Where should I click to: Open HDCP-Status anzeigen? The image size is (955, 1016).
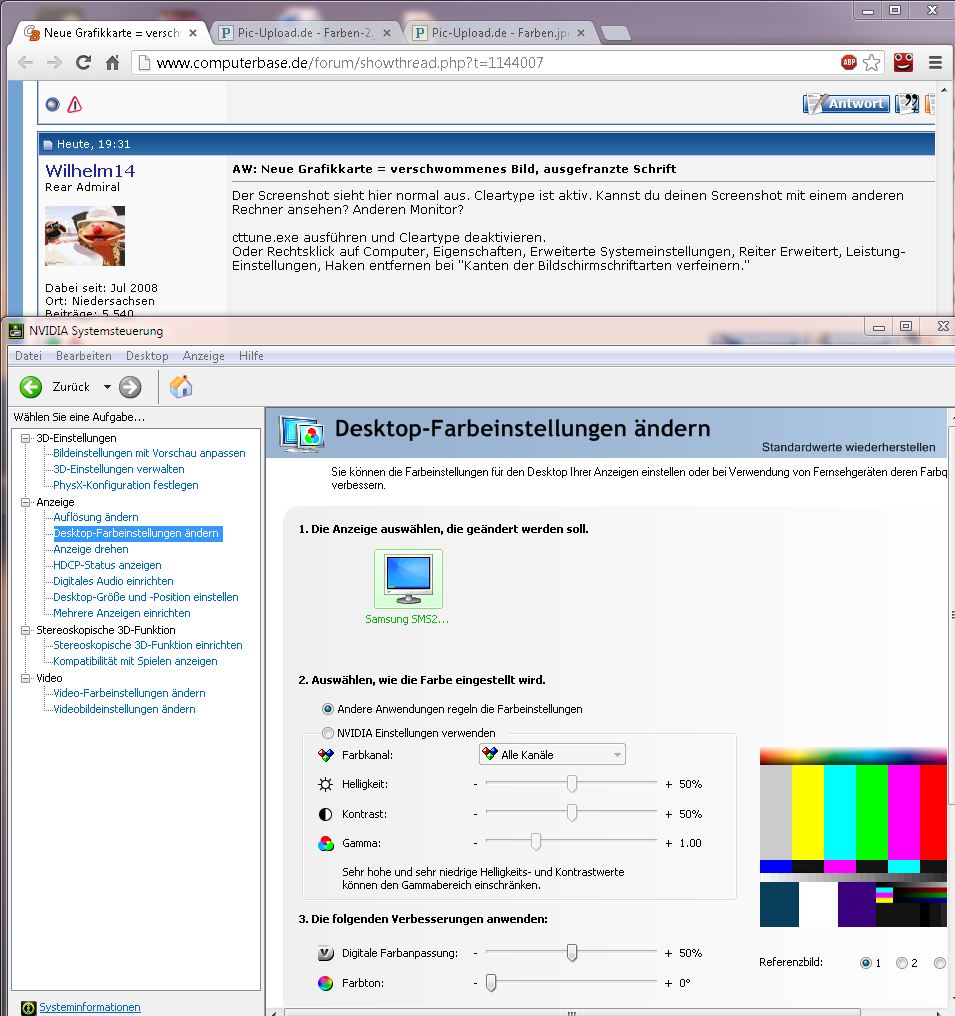(107, 565)
